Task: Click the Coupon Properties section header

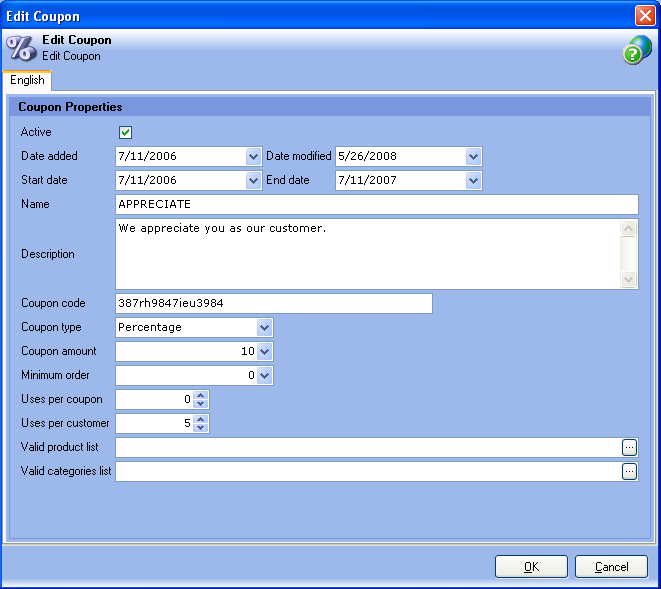Action: click(x=330, y=107)
